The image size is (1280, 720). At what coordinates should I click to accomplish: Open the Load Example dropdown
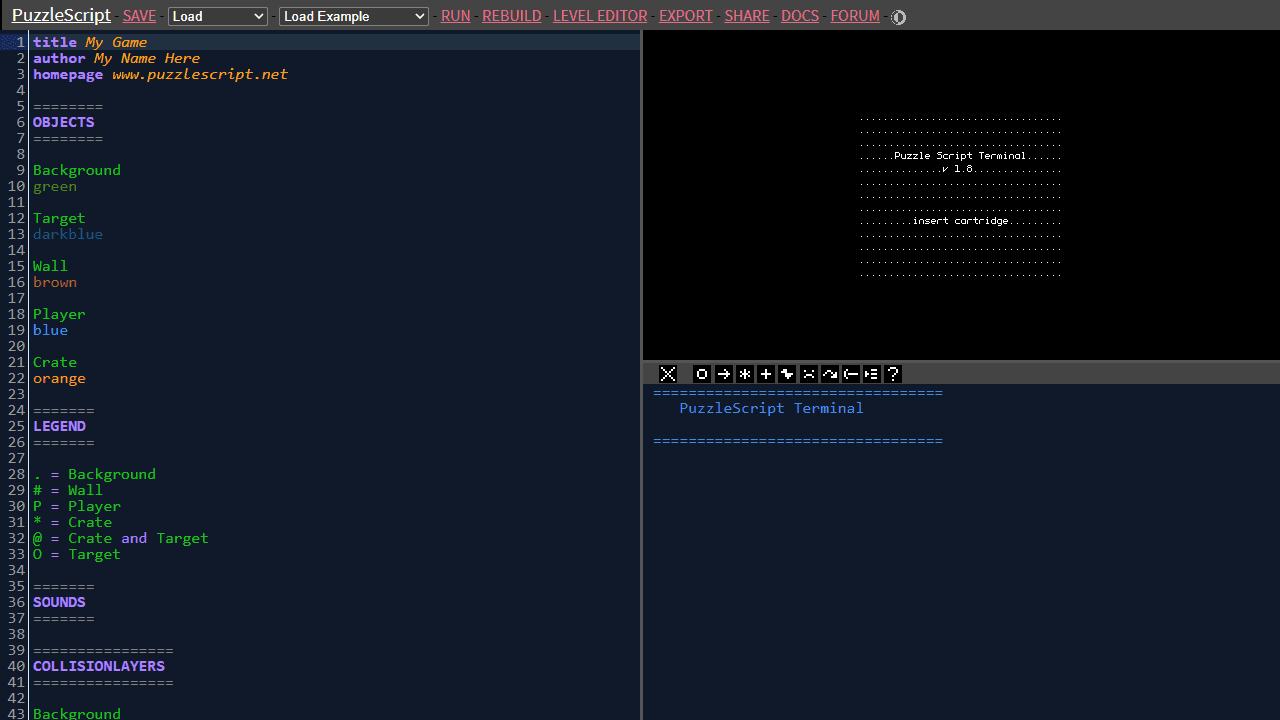354,16
